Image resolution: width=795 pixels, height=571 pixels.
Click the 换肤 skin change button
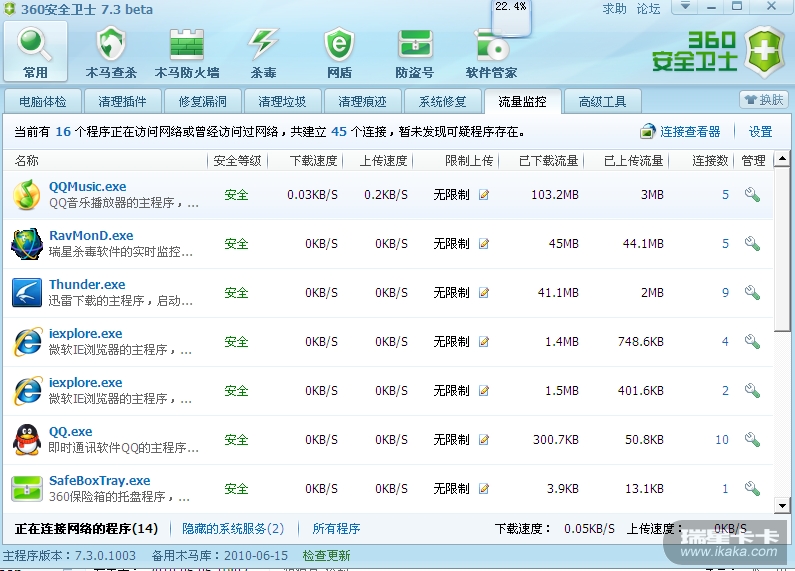764,100
